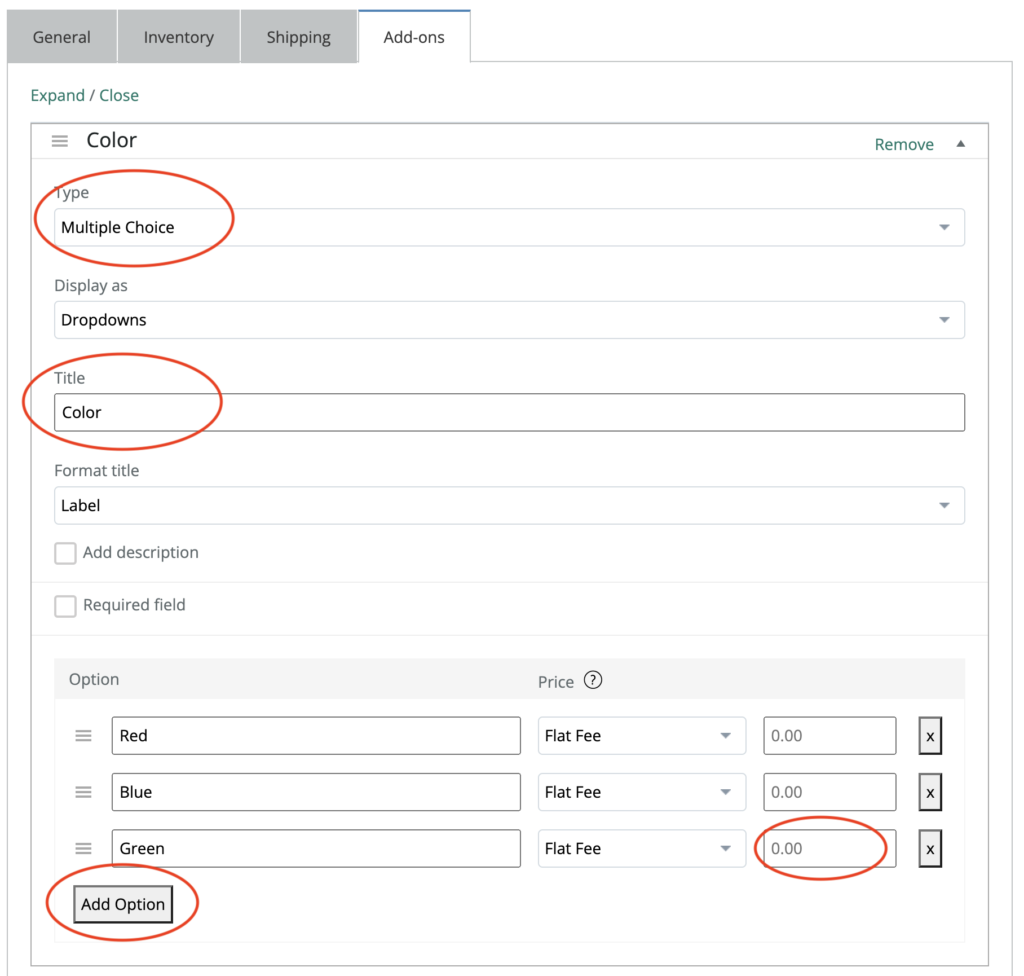
Task: Click the drag handle for the Blue option
Action: tap(84, 792)
